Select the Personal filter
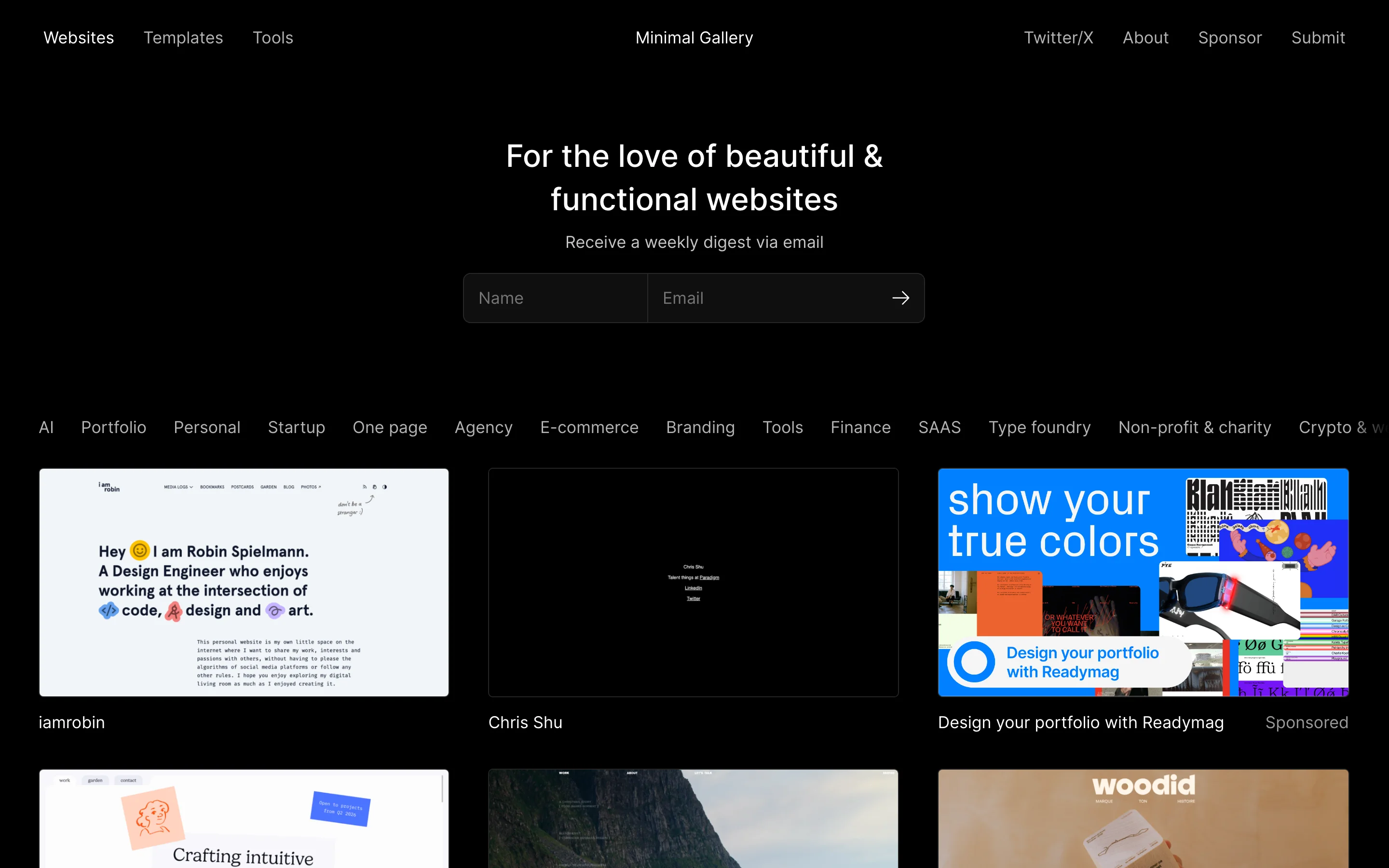The height and width of the screenshot is (868, 1389). coord(206,427)
